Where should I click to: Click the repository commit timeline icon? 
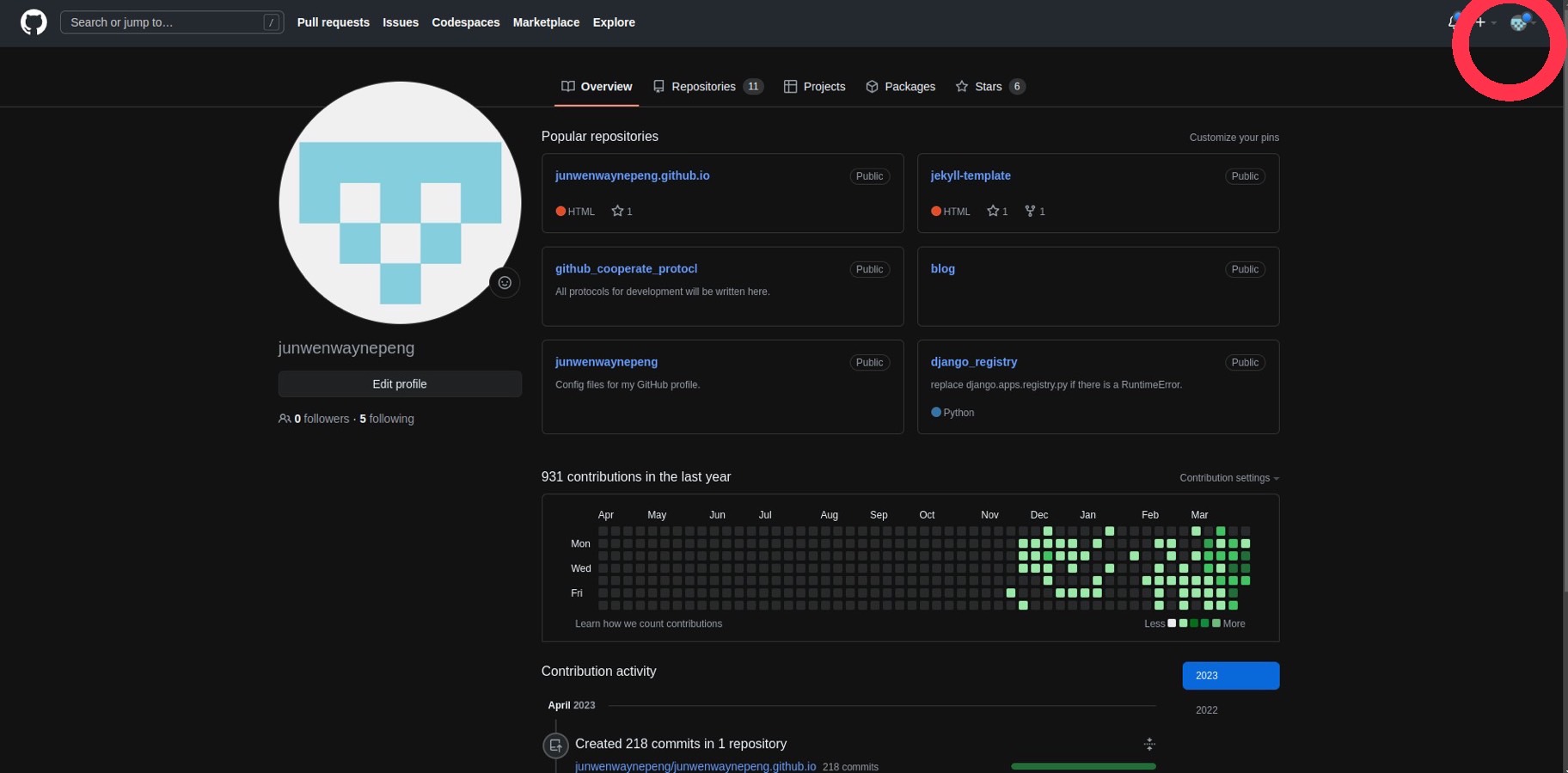coord(556,745)
